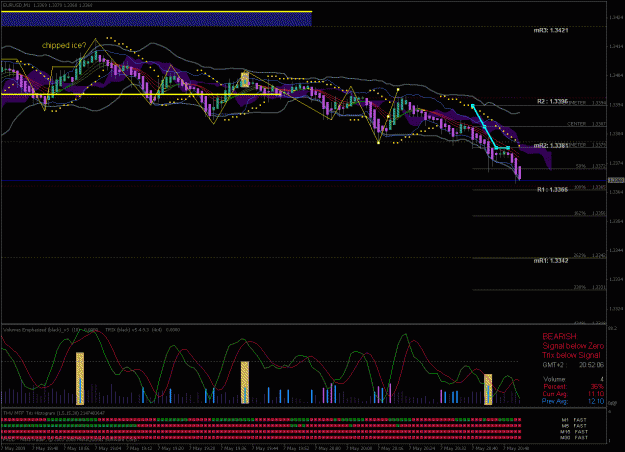Select the cyan trend line on chart
The height and width of the screenshot is (452, 625).
484,126
